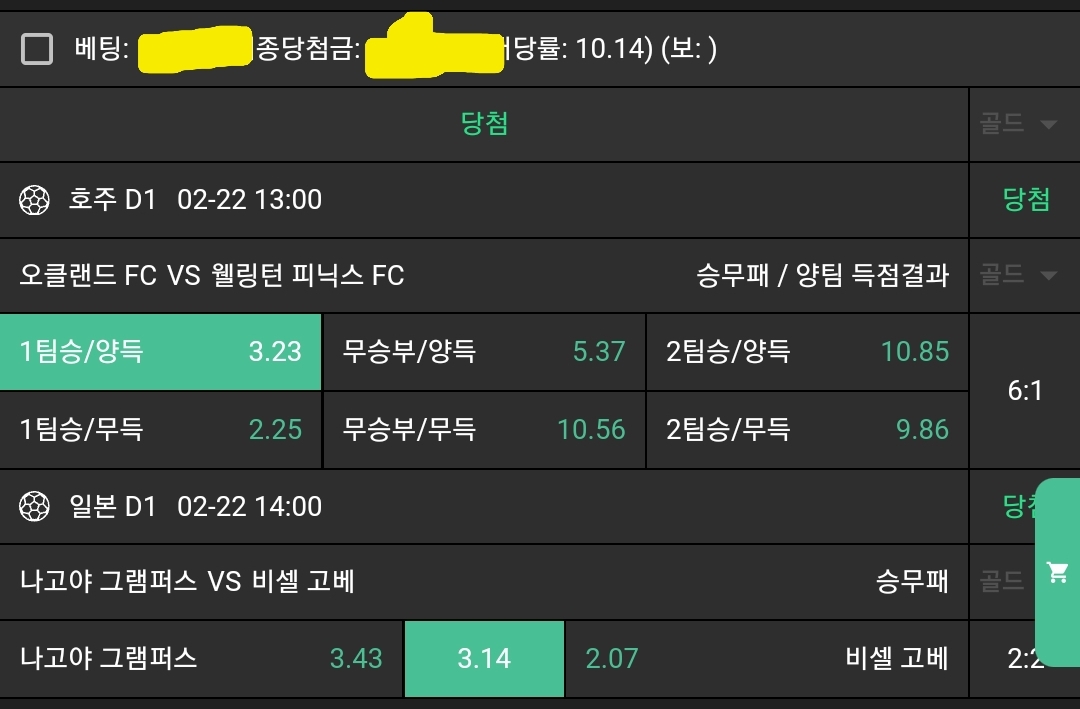Tick the bet slip checkbox at top
Screen dimensions: 1080x709
tap(37, 48)
